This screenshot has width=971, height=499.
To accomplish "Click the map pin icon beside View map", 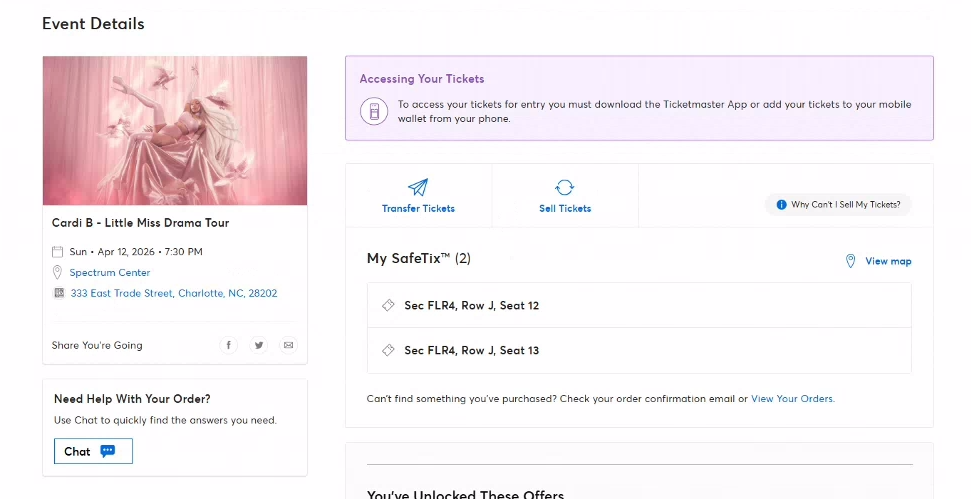I will (851, 261).
